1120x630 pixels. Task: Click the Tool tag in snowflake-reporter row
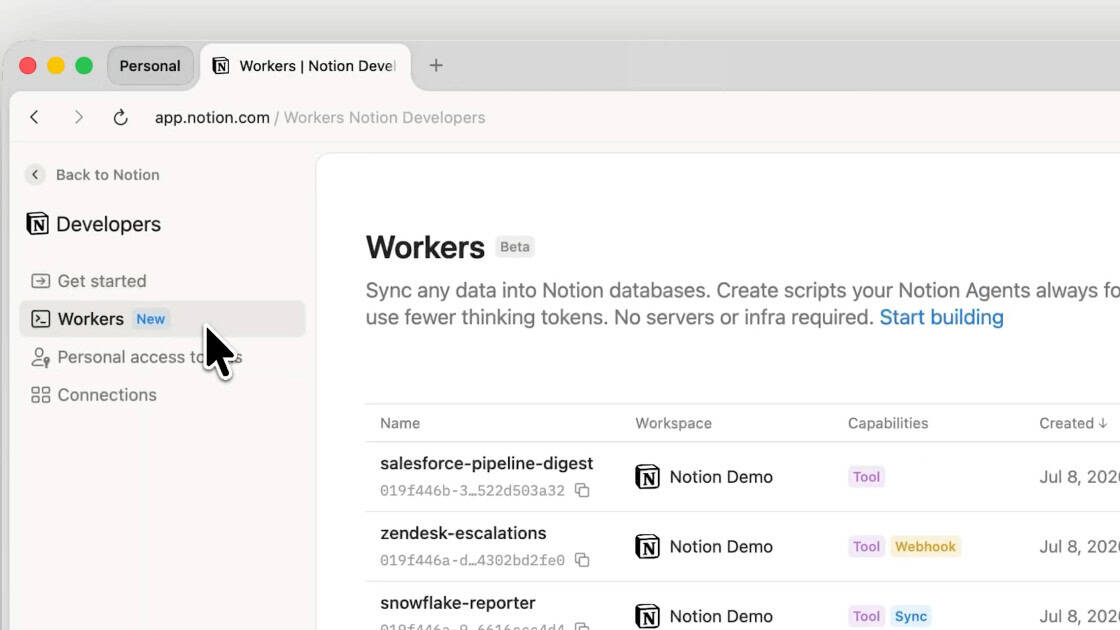[866, 616]
